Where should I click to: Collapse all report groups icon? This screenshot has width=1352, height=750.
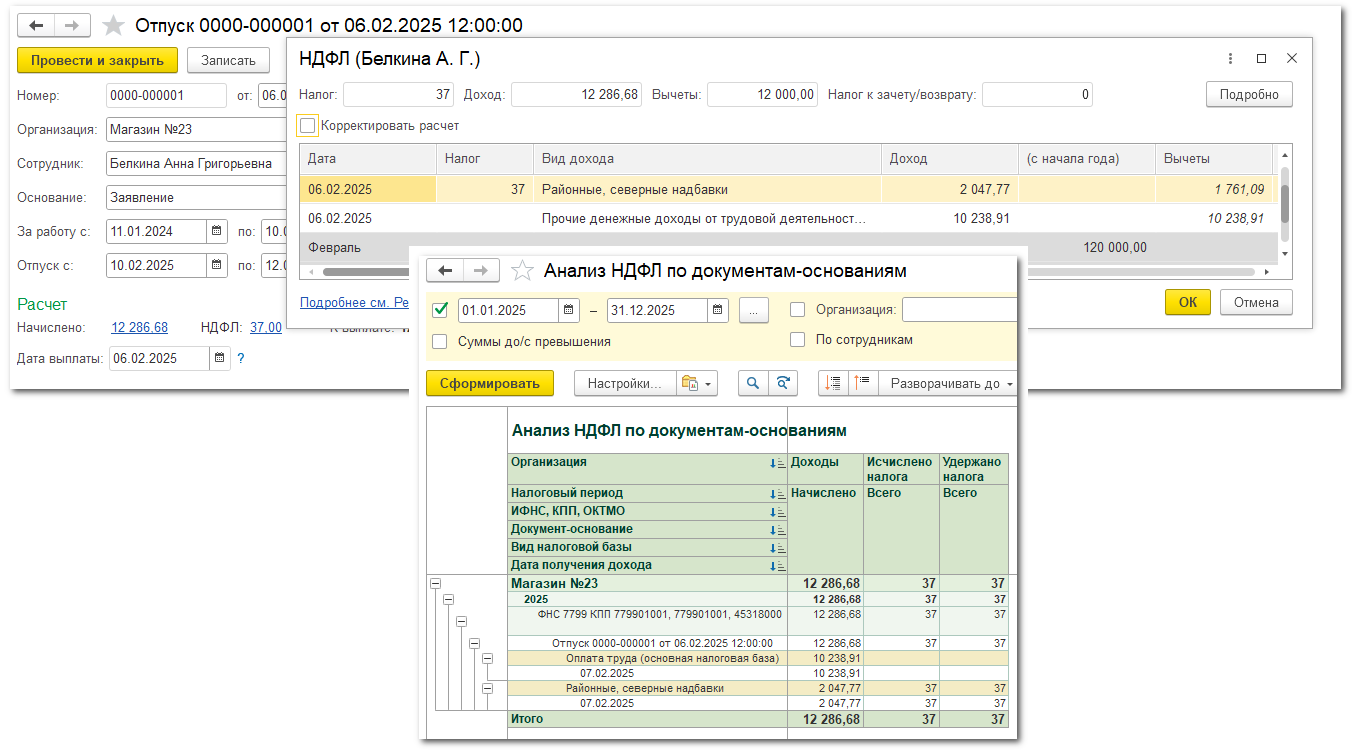[862, 383]
